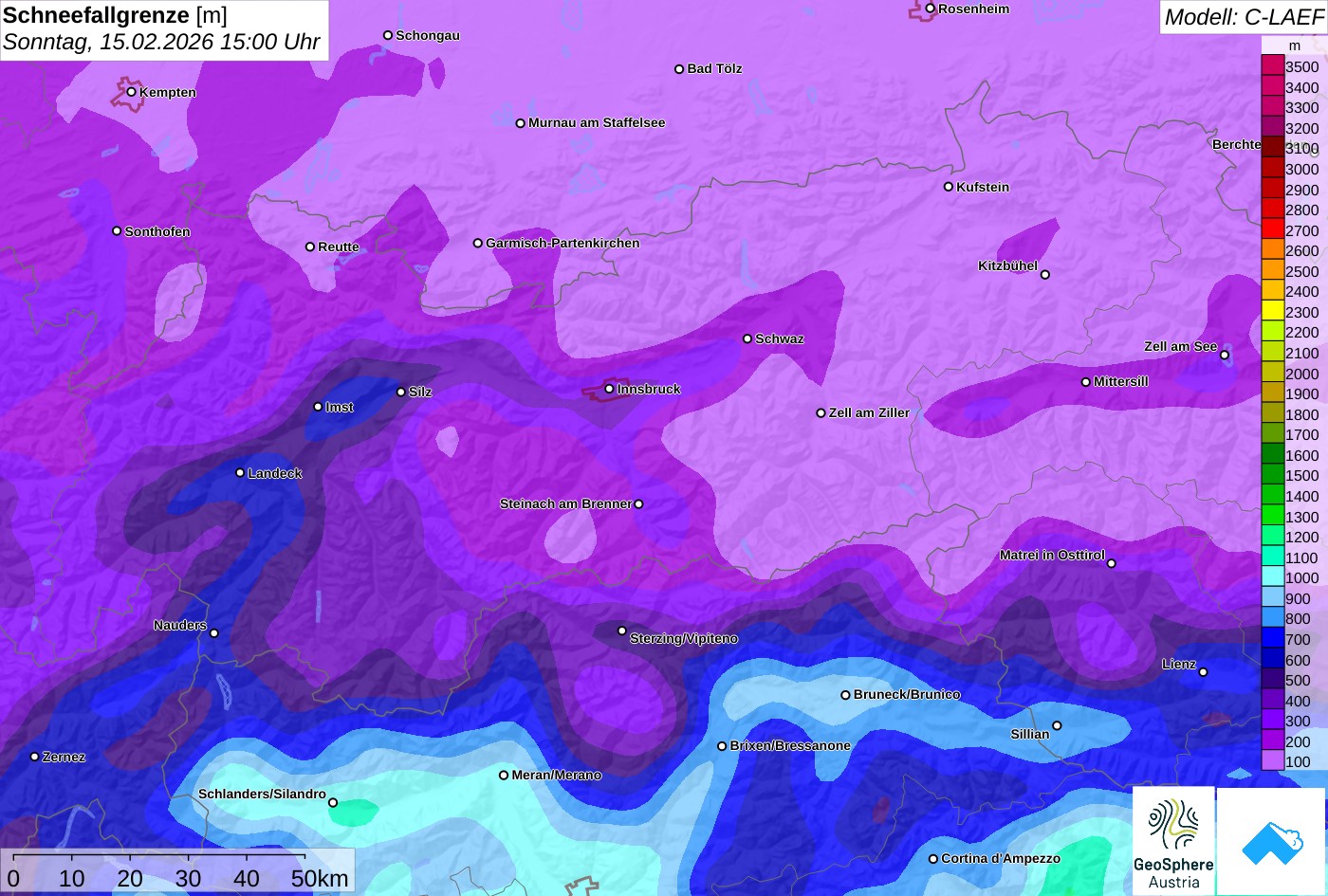
Task: Click the Zell am Ziller marker dot
Action: [821, 412]
